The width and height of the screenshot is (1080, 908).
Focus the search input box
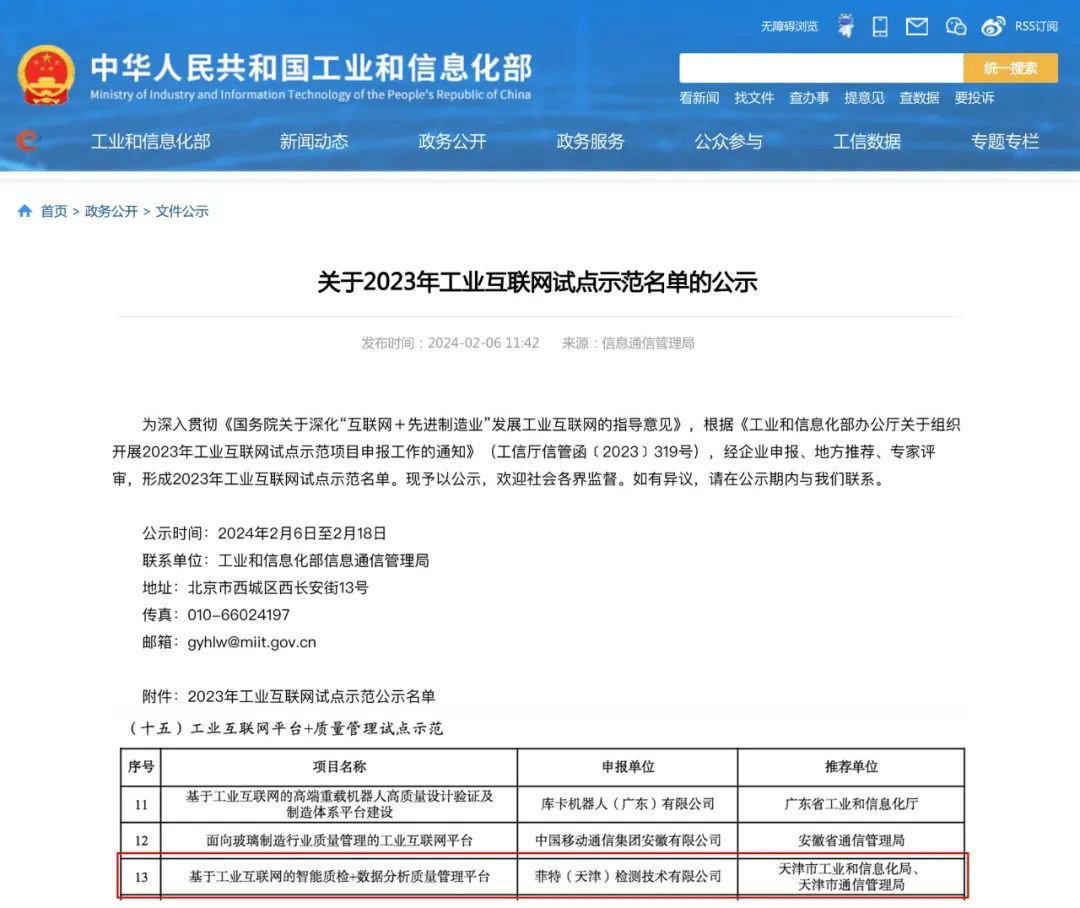(x=821, y=68)
